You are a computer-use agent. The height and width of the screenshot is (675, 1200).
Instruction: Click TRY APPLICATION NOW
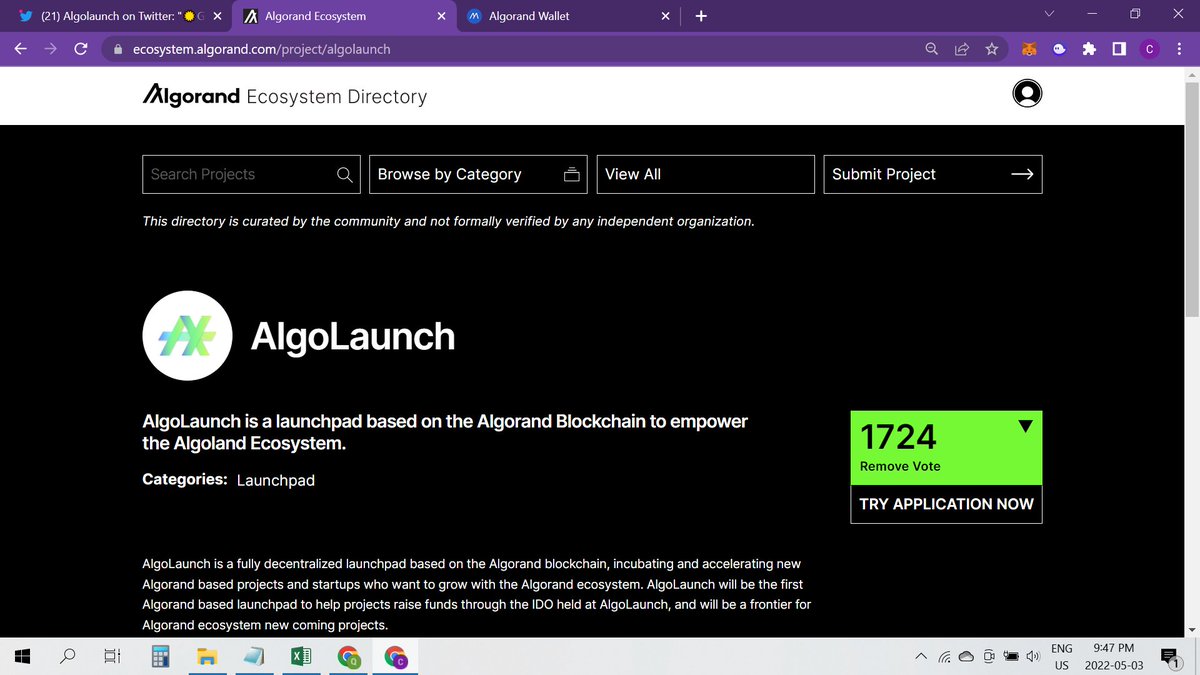[x=946, y=504]
